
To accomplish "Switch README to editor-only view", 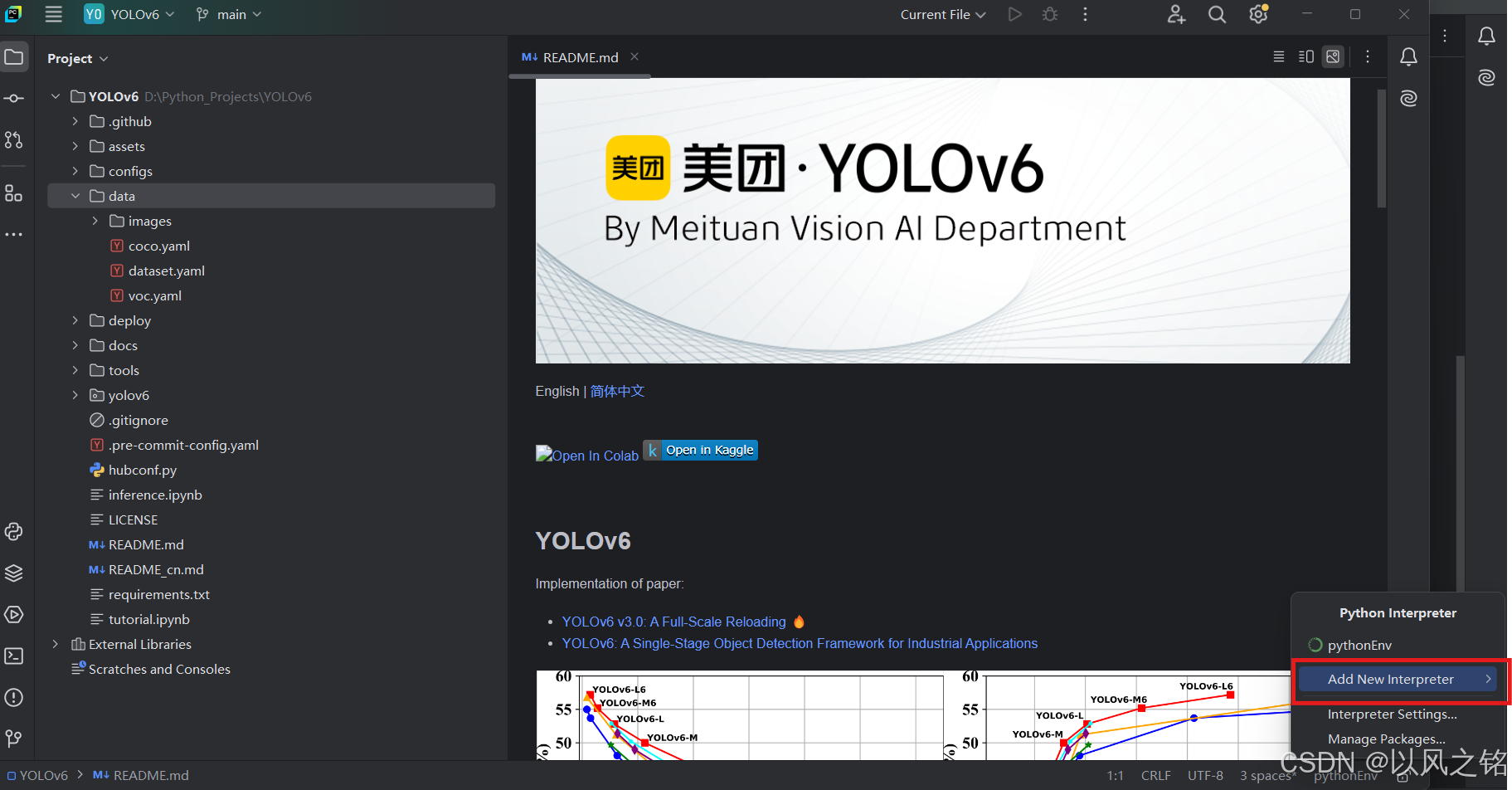I will tap(1278, 56).
